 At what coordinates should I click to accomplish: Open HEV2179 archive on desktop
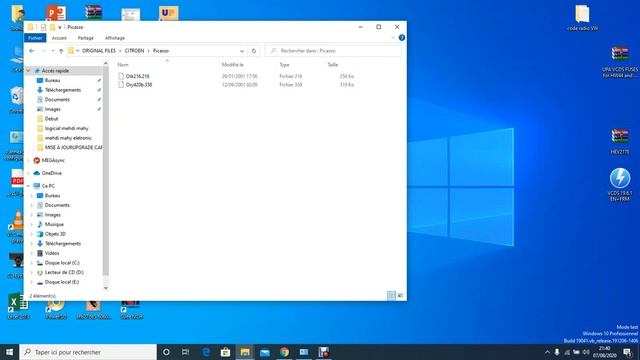click(620, 141)
